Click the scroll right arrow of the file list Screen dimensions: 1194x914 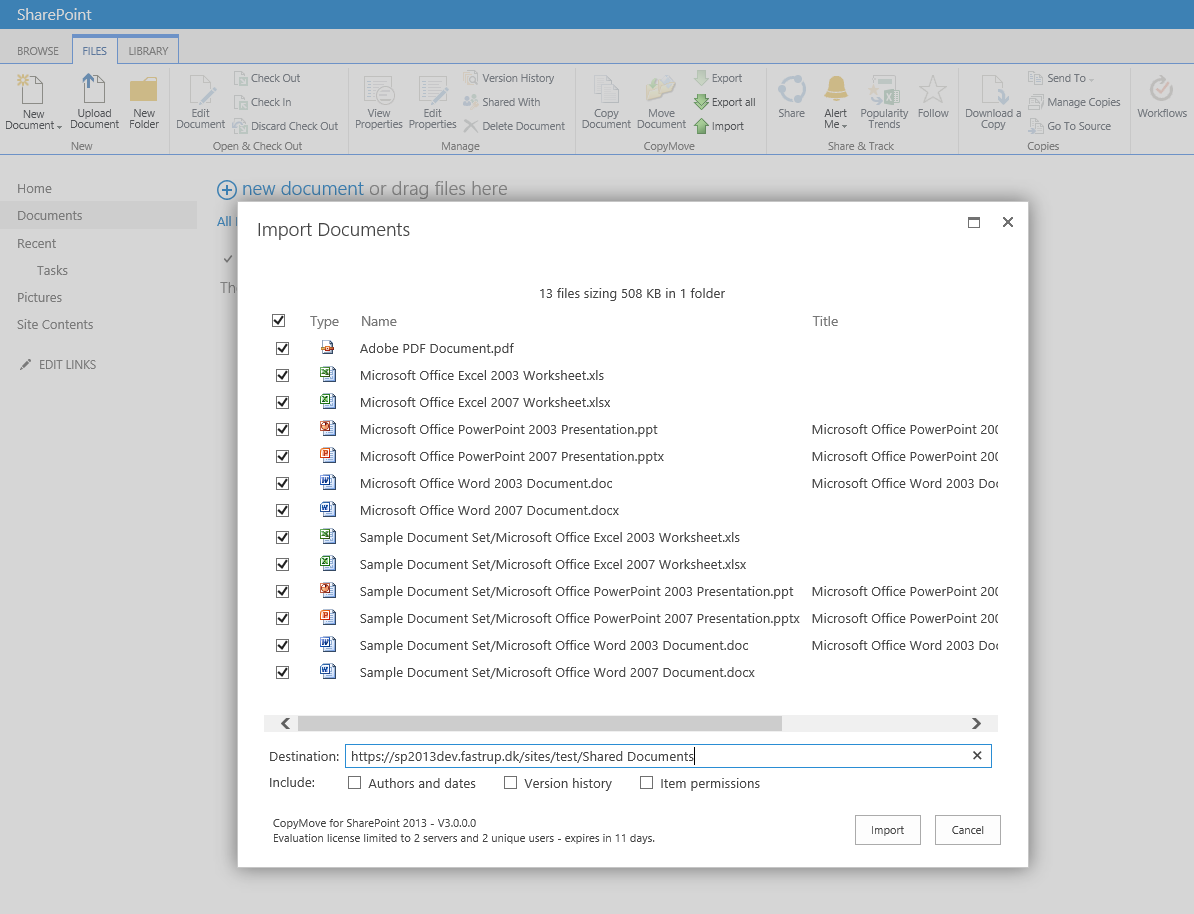(976, 724)
